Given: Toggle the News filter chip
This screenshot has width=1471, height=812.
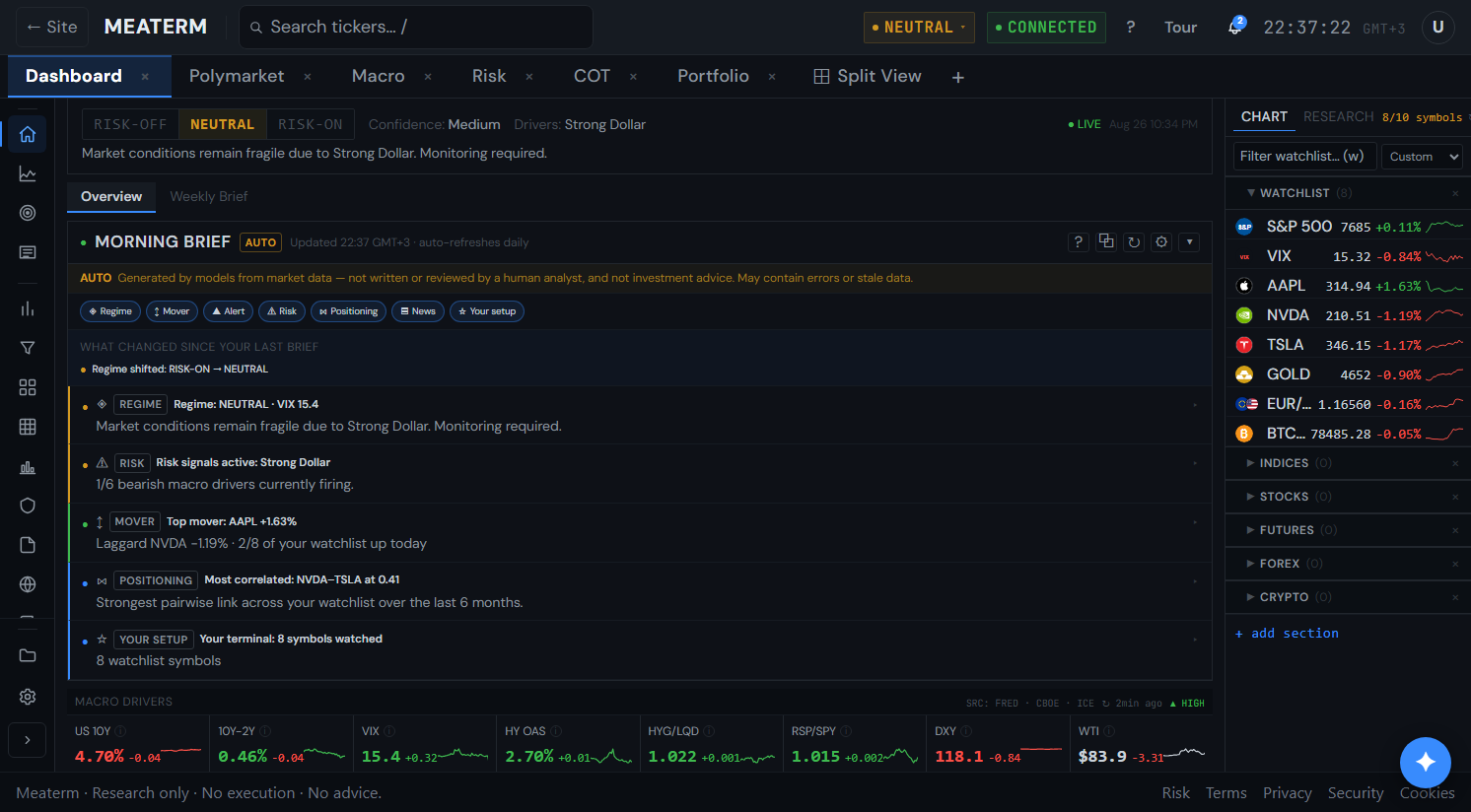Looking at the screenshot, I should coord(418,311).
